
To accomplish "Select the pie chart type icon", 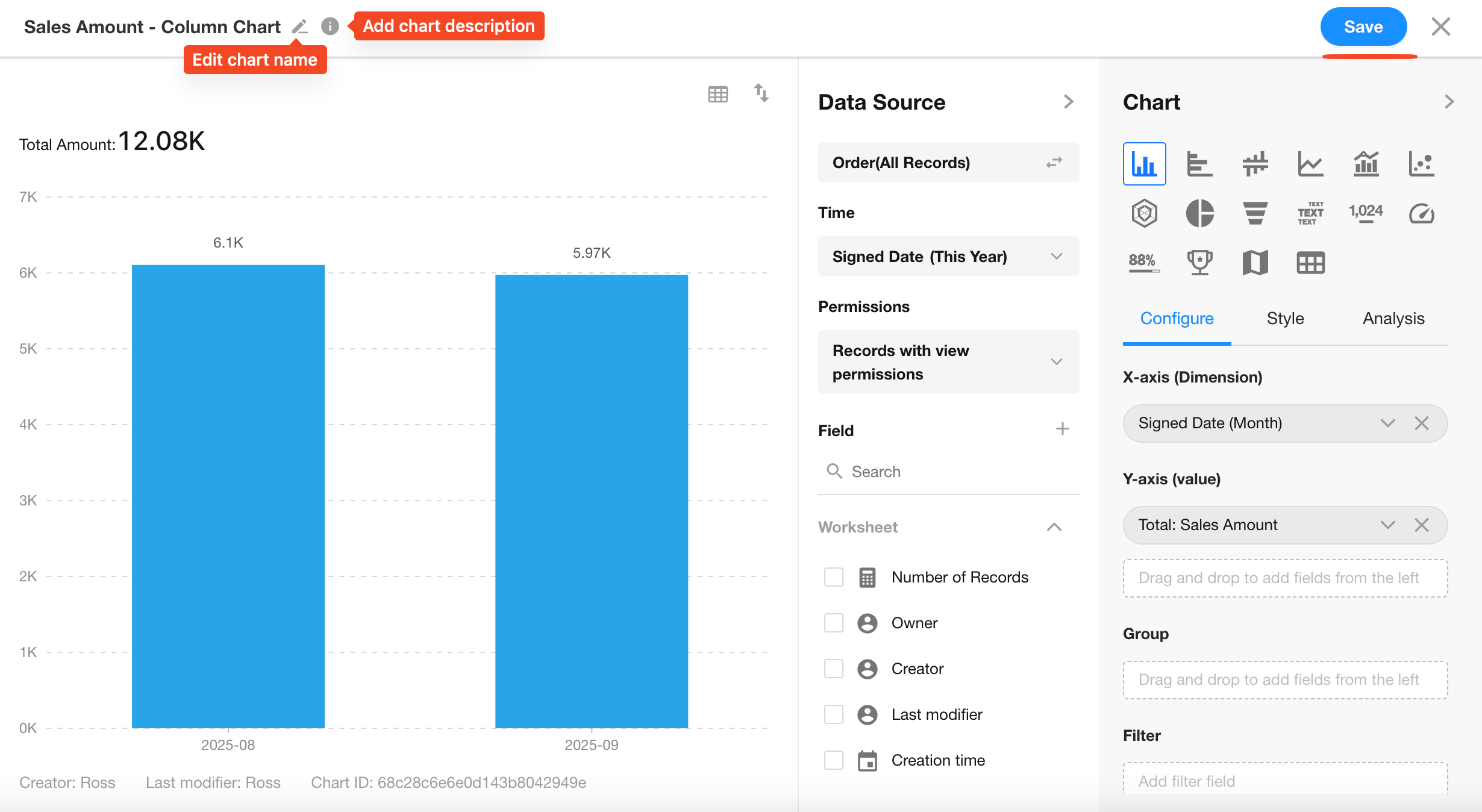I will coord(1199,213).
